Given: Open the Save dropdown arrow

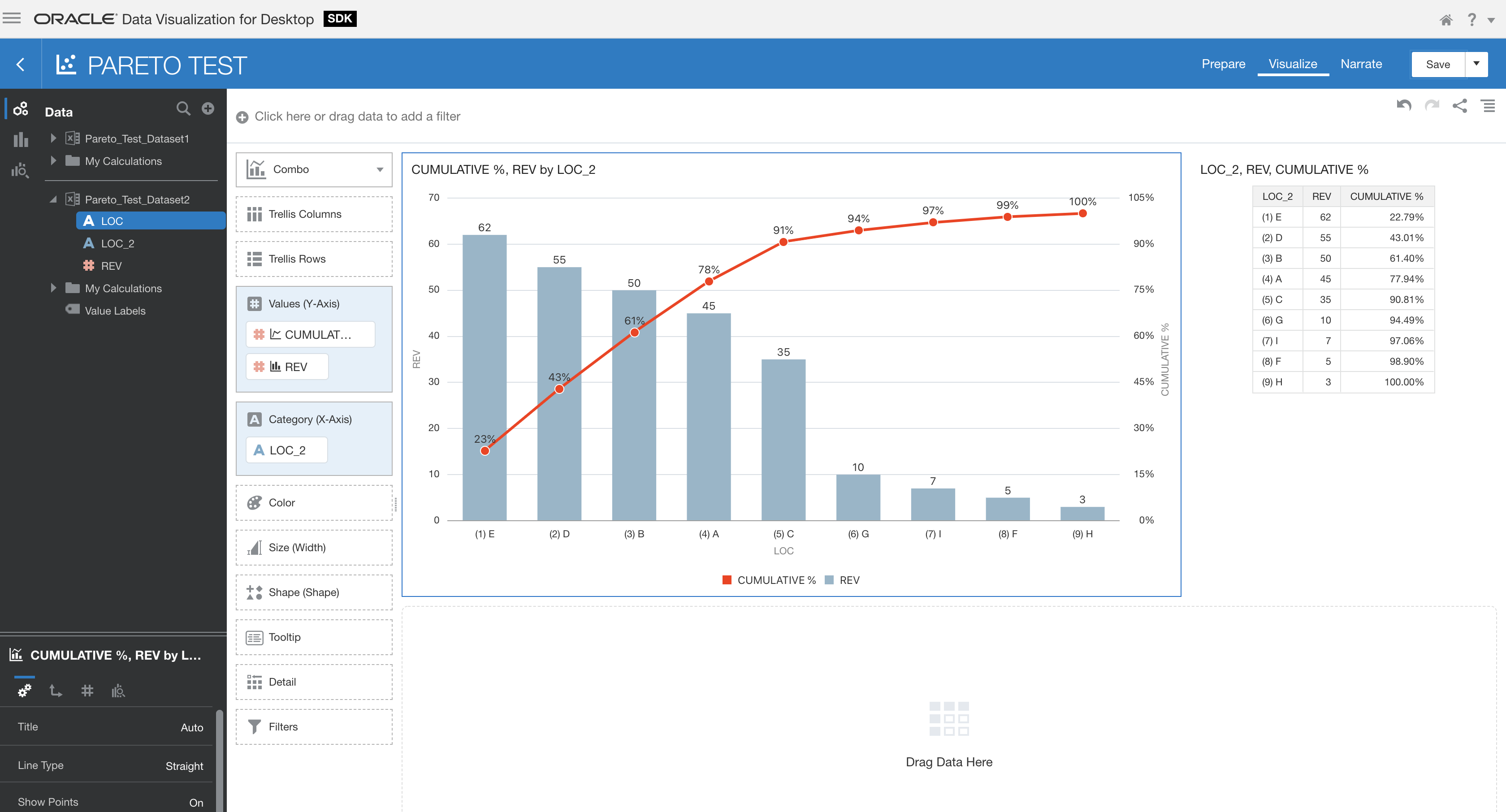Looking at the screenshot, I should 1476,64.
